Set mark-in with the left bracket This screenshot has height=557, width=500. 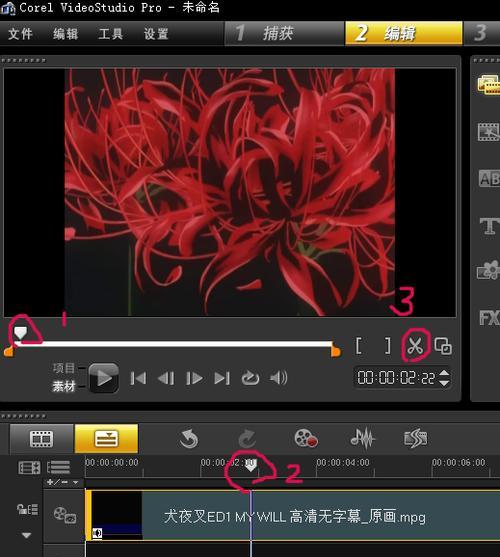pyautogui.click(x=359, y=345)
